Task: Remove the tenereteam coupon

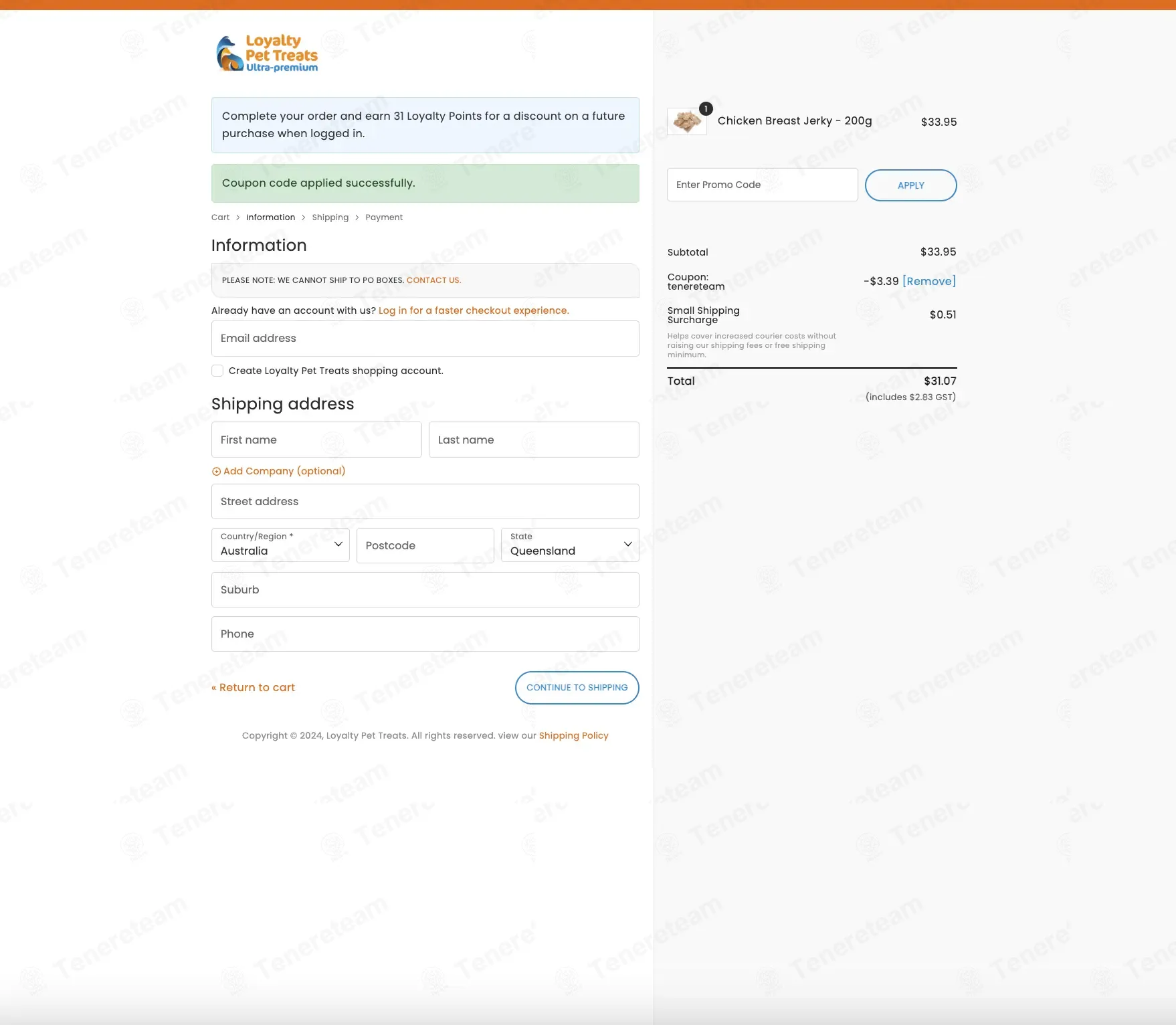Action: [x=929, y=282]
